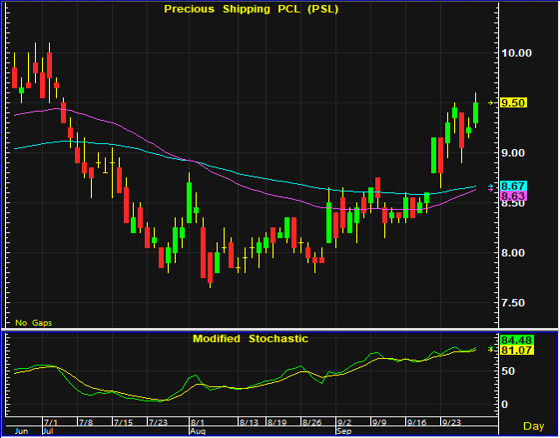Click the No Gaps label

[x=34, y=323]
